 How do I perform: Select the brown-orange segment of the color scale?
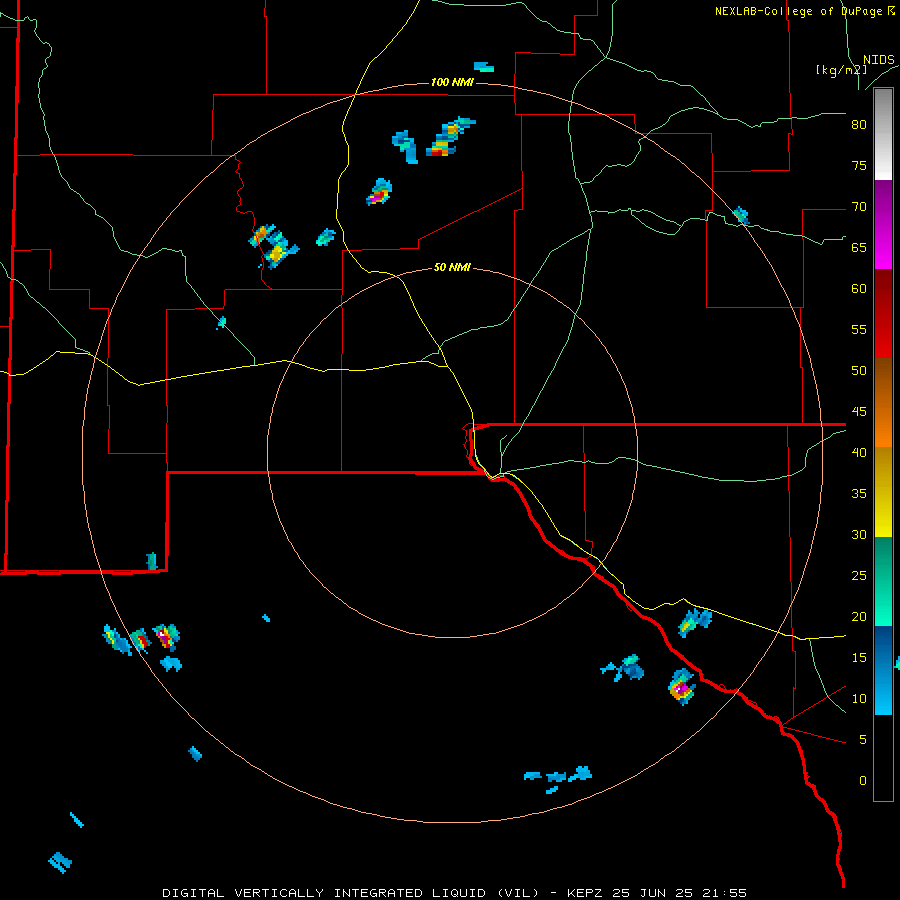pyautogui.click(x=883, y=402)
